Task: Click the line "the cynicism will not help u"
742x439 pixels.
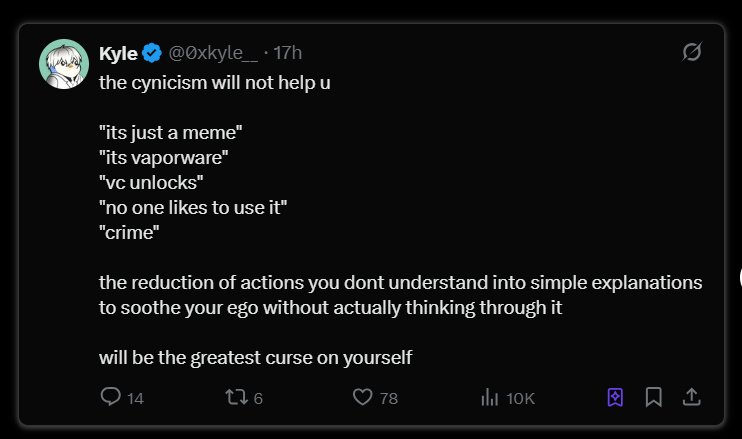Action: 214,82
